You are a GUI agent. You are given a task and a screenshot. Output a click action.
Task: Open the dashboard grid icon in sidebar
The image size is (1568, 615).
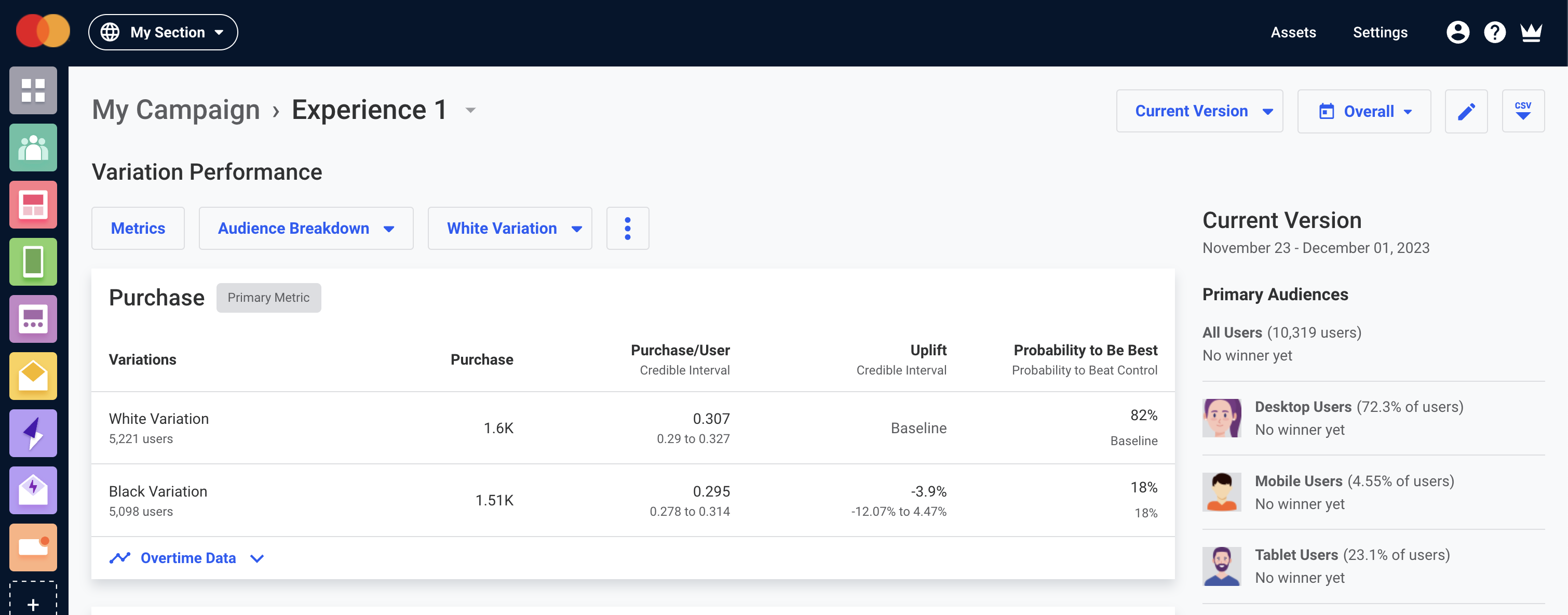click(x=33, y=90)
